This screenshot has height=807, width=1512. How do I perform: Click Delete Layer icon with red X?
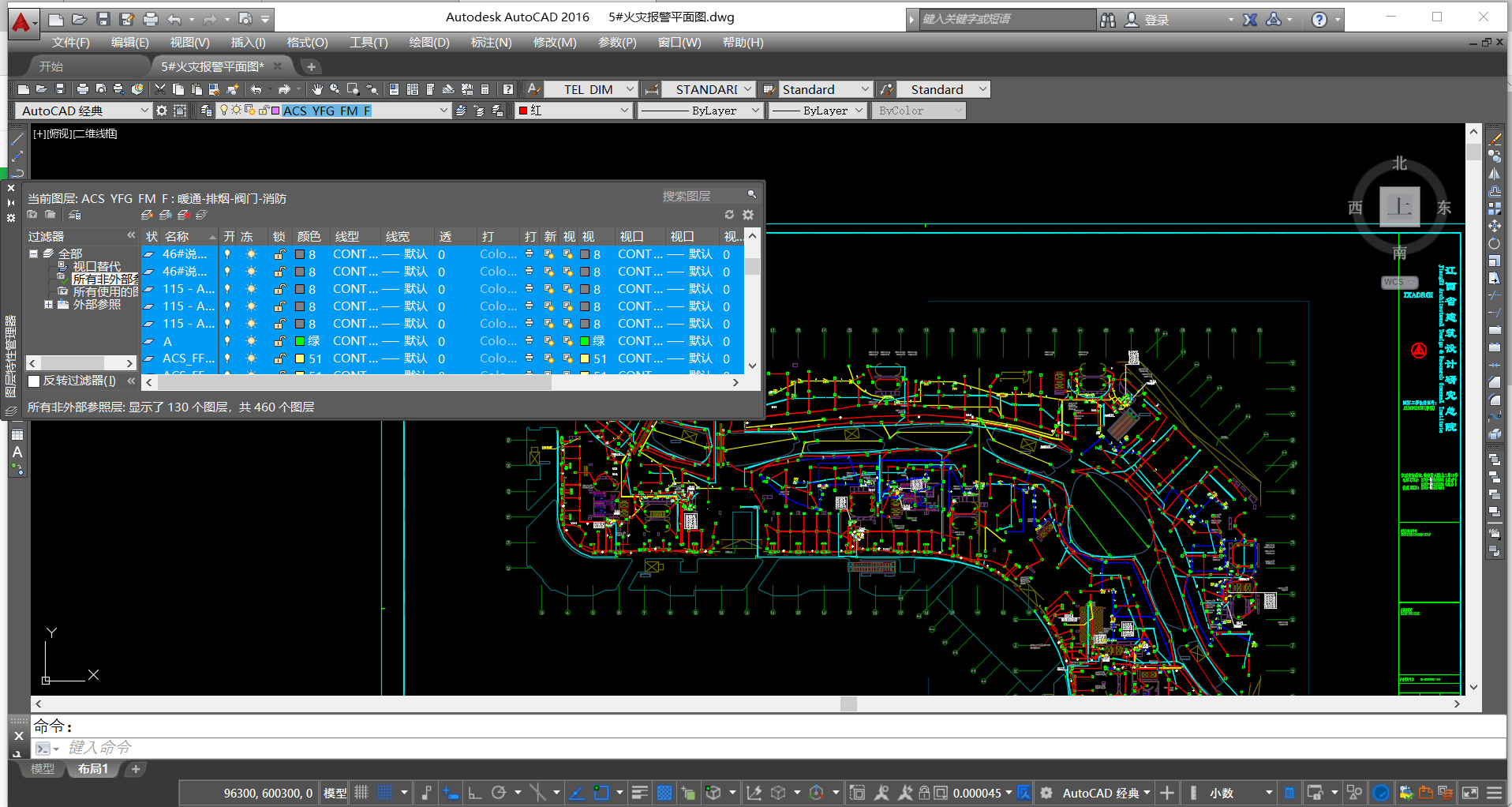click(183, 215)
